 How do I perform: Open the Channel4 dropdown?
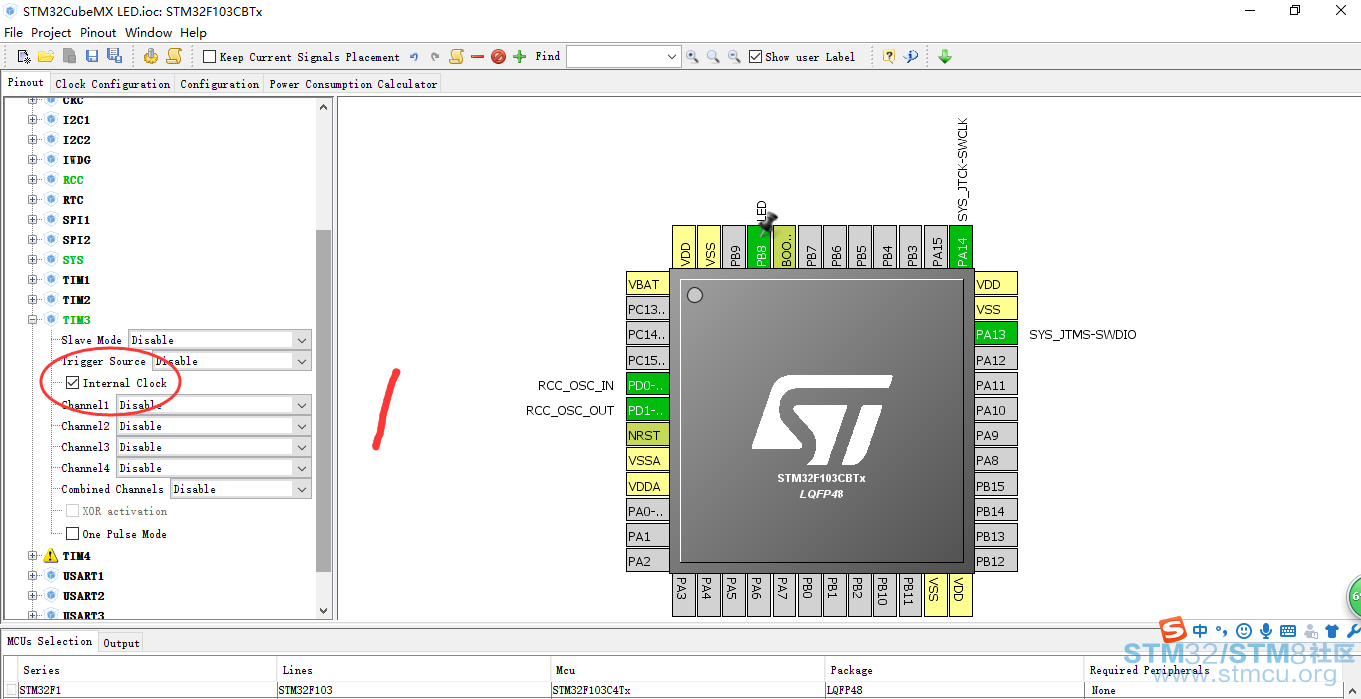point(302,468)
